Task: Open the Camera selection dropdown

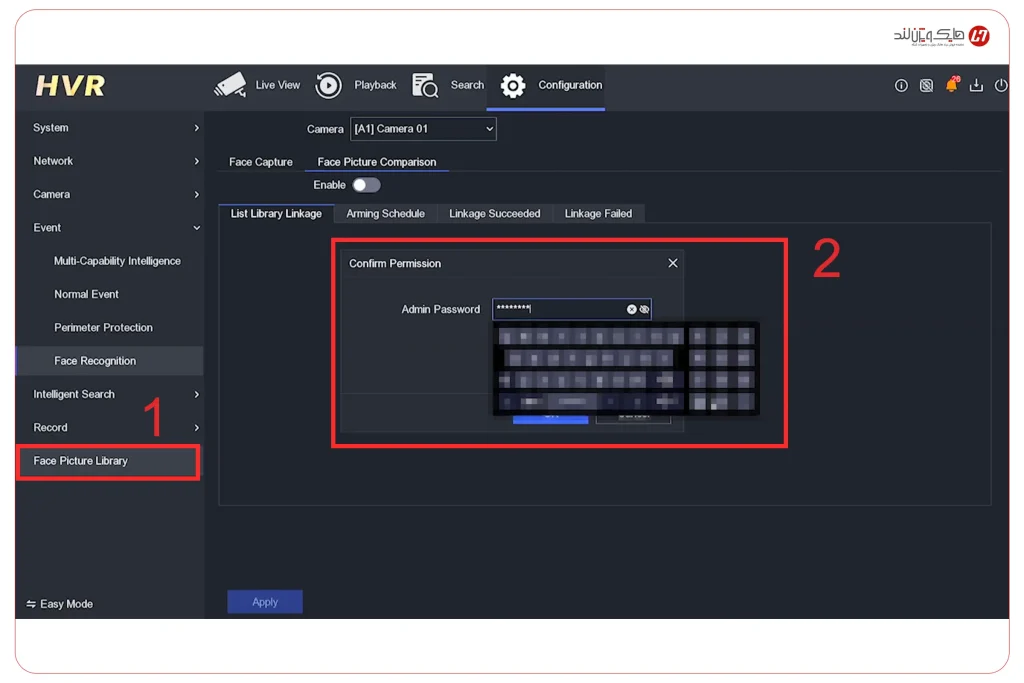Action: pos(423,129)
